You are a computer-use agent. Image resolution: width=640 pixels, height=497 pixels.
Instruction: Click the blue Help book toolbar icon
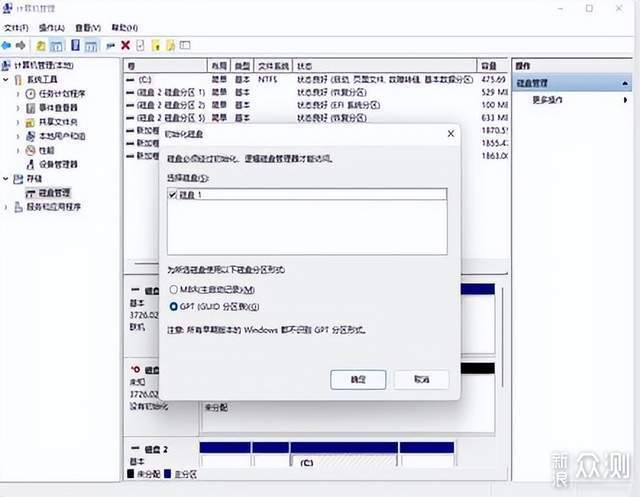[76, 45]
